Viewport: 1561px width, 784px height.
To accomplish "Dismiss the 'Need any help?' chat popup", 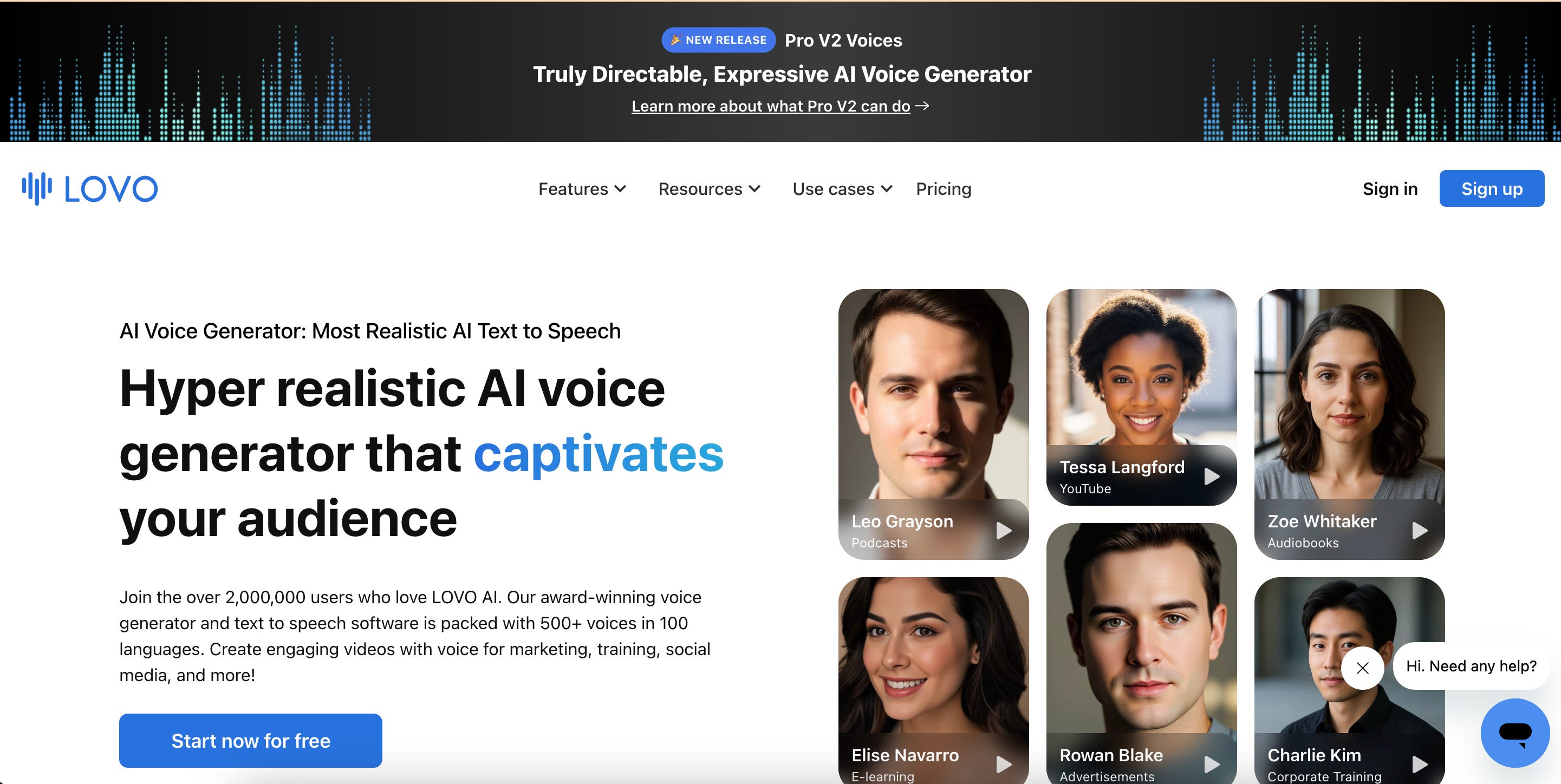I will [1362, 668].
